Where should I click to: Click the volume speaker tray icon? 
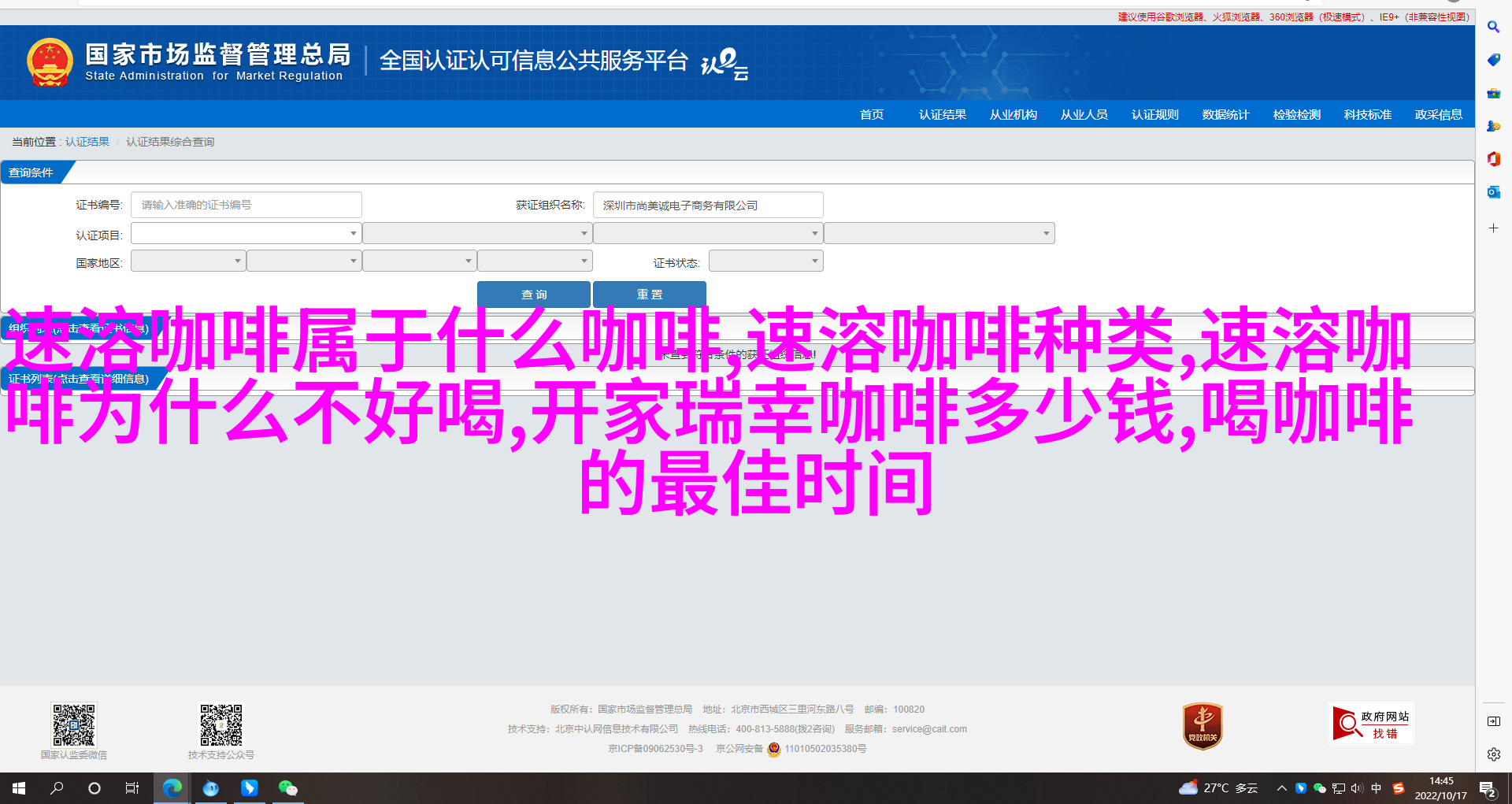tap(1356, 788)
